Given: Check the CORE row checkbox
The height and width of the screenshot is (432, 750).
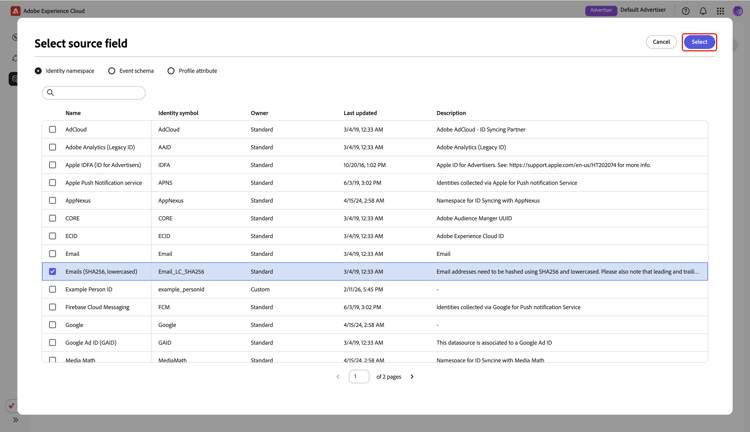Looking at the screenshot, I should tap(53, 218).
